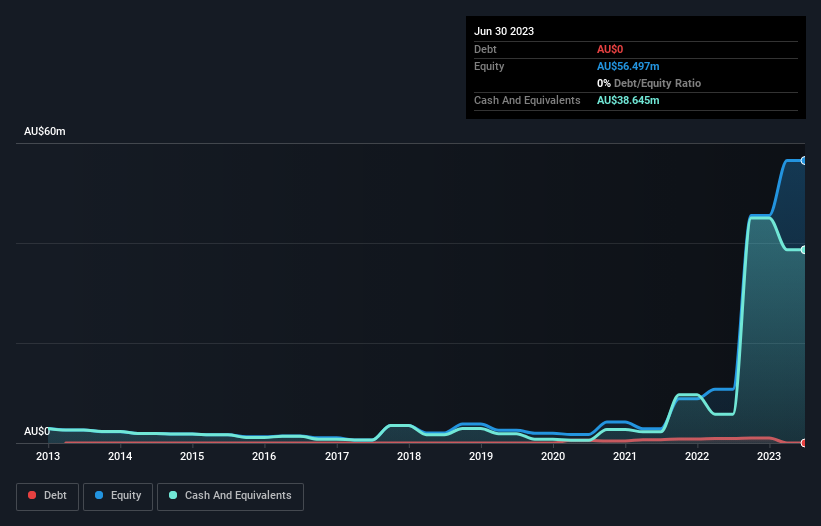Click the 0% Debt/Equity Ratio text
The image size is (821, 526).
(649, 83)
